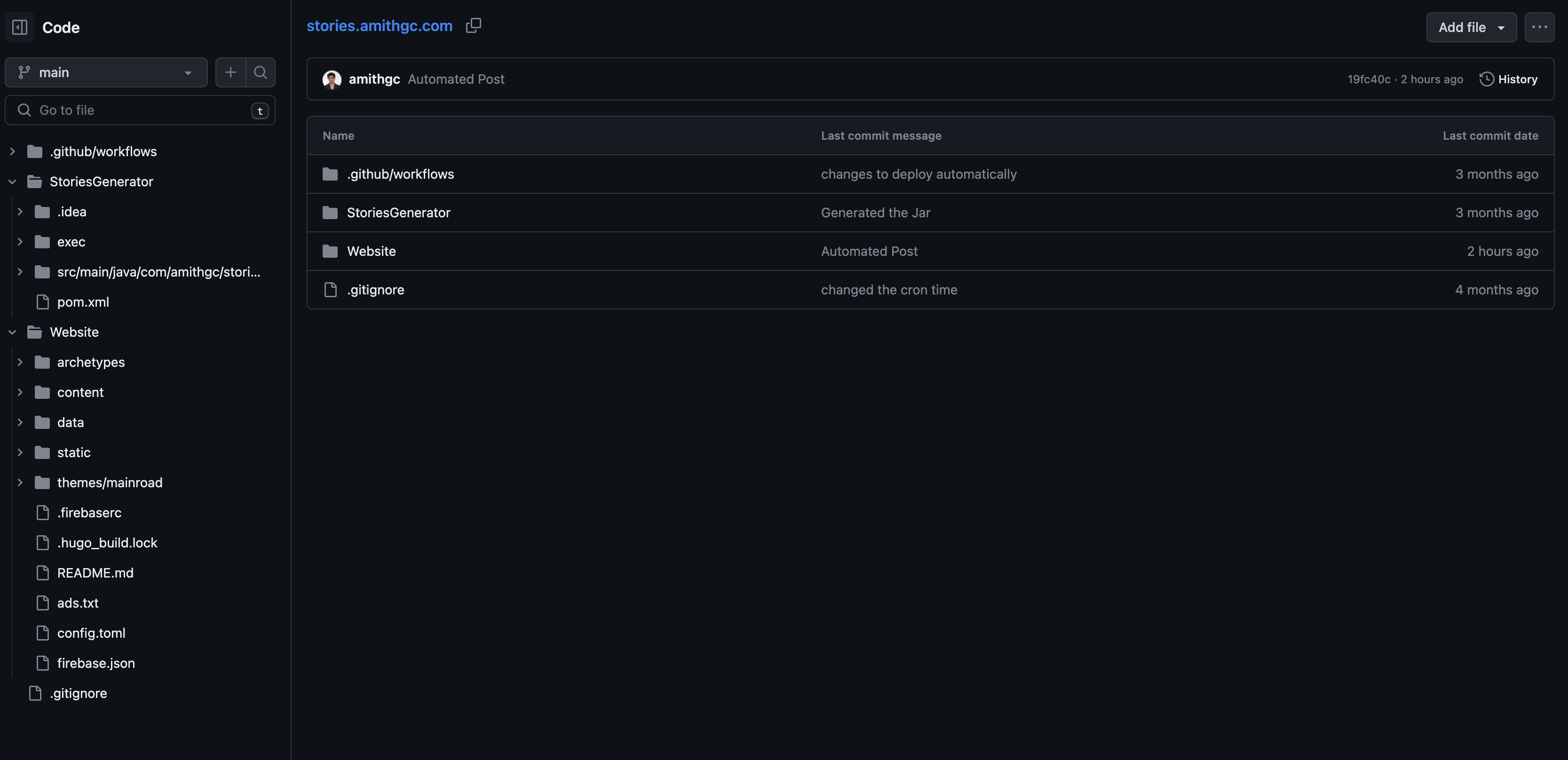Viewport: 1568px width, 760px height.
Task: Expand the exec folder chevron
Action: pos(20,242)
